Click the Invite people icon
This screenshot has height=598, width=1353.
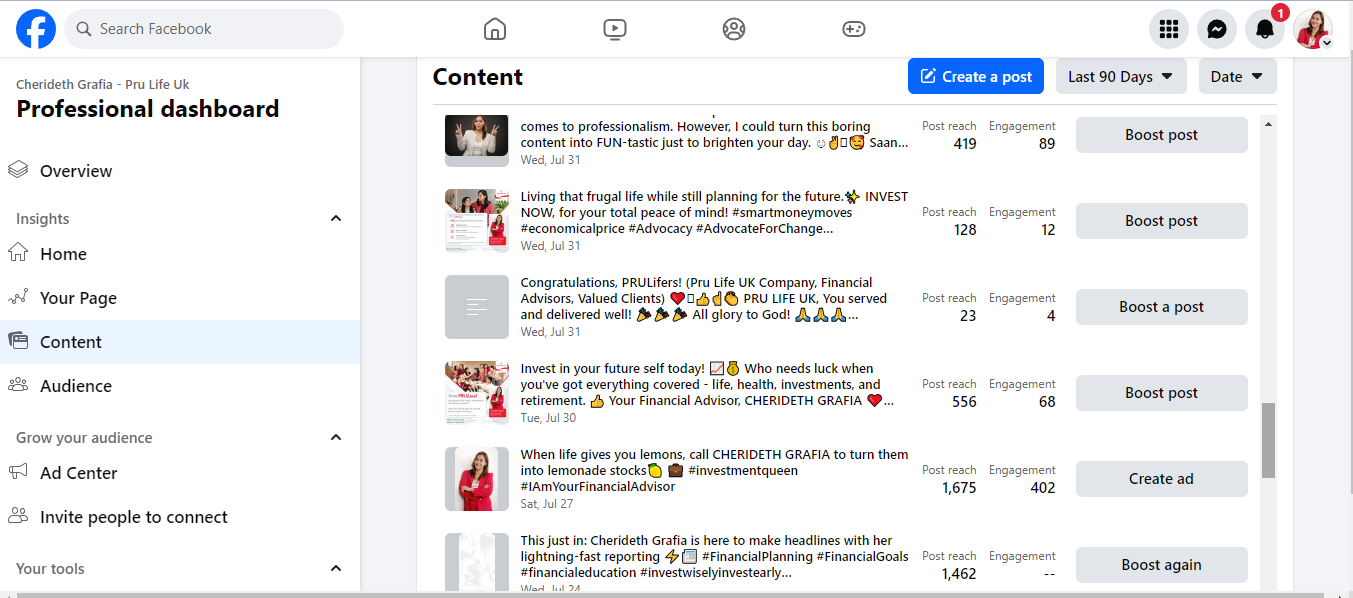click(18, 517)
